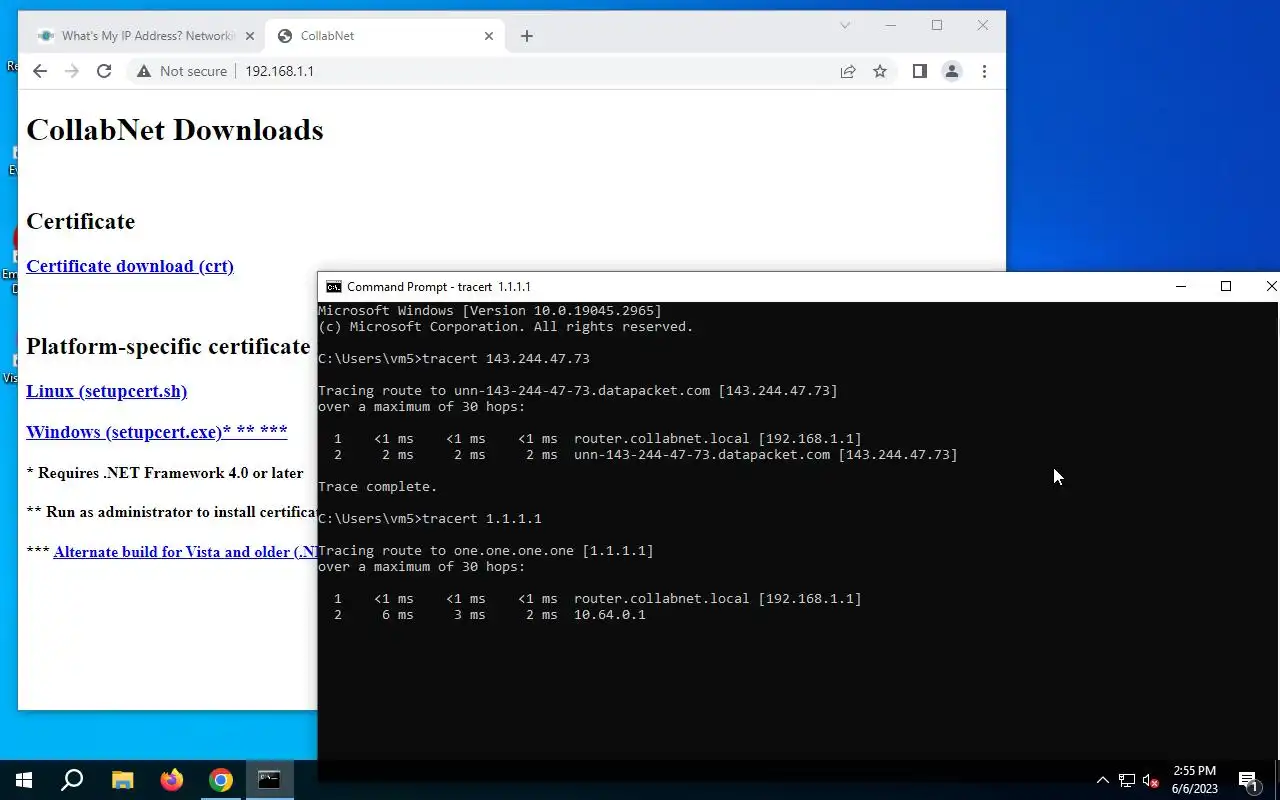This screenshot has height=800, width=1280.
Task: Click Command Prompt title bar icon
Action: 334,287
